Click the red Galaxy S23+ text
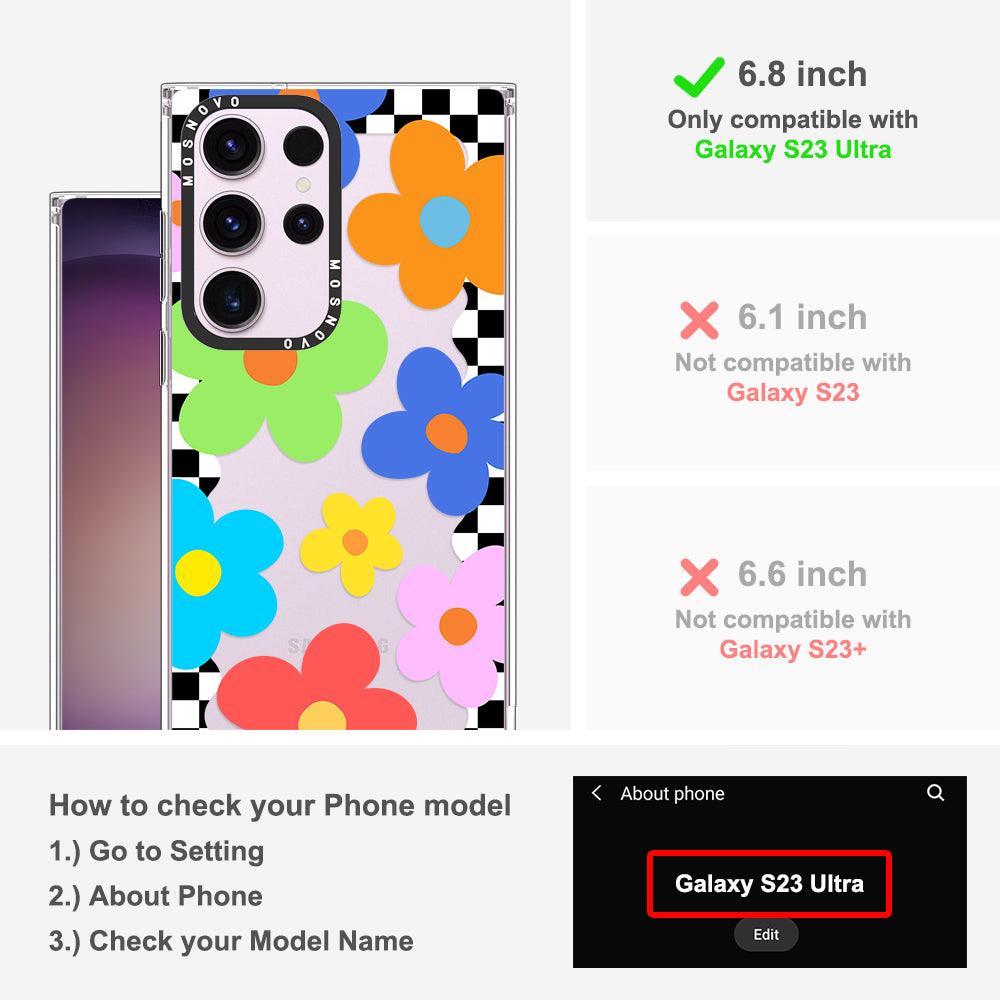The height and width of the screenshot is (1000, 1000). 793,649
